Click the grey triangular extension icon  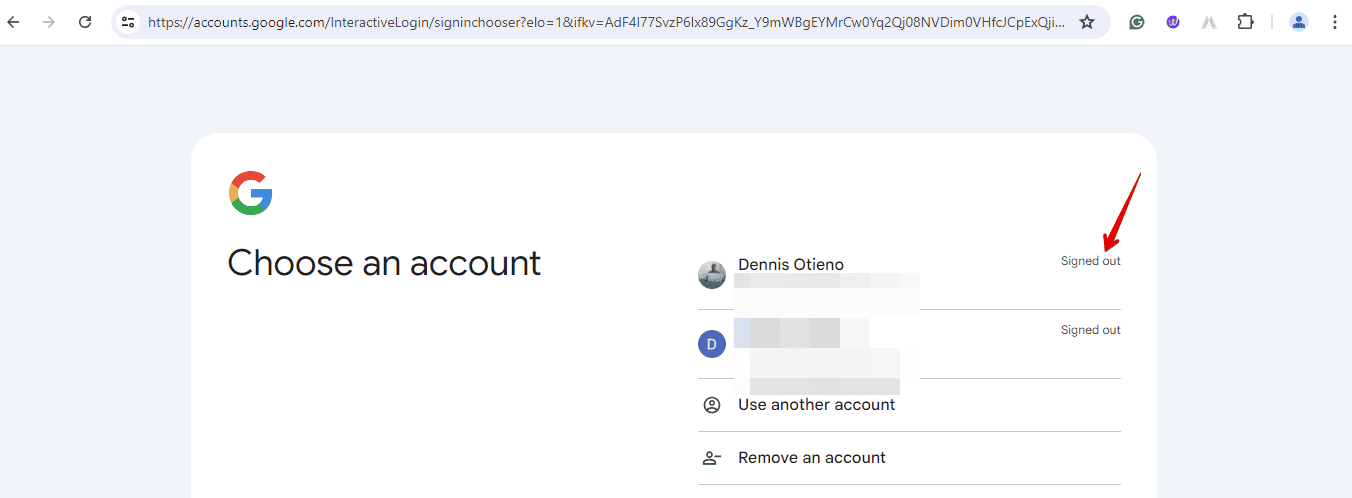[x=1209, y=21]
